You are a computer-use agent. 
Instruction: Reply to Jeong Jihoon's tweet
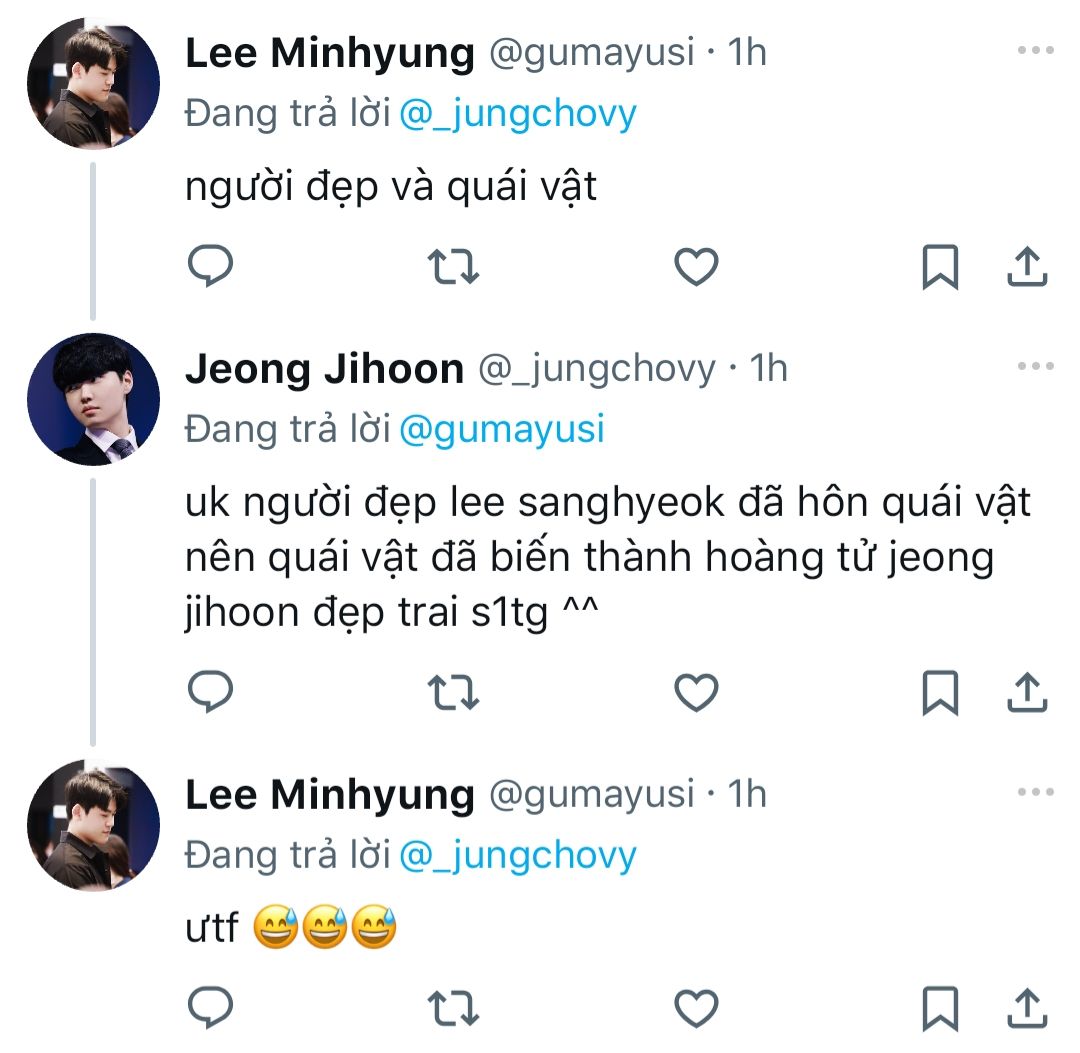[210, 692]
